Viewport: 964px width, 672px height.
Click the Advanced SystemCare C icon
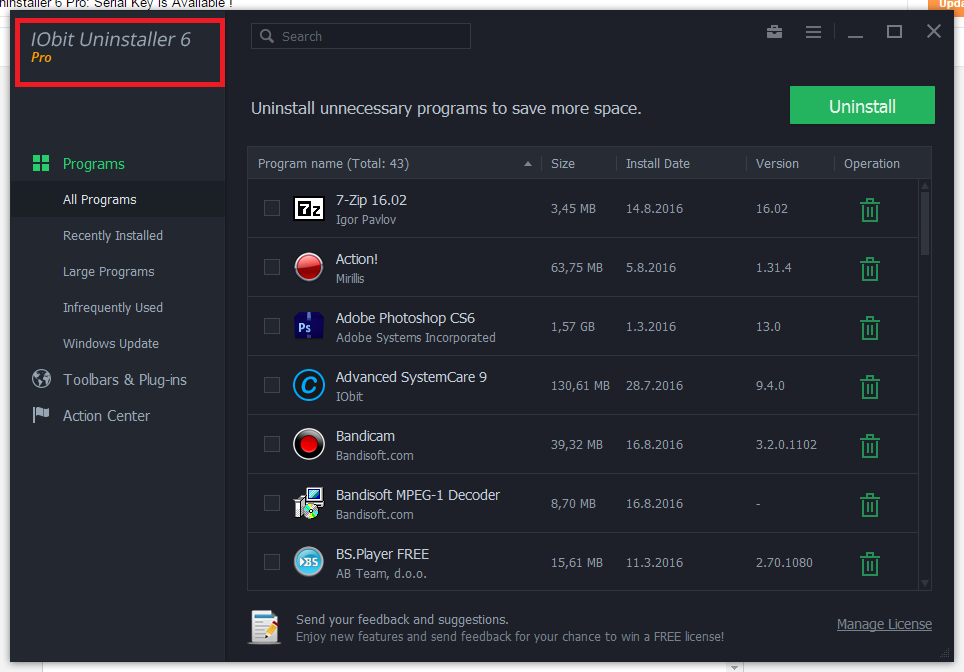[309, 385]
